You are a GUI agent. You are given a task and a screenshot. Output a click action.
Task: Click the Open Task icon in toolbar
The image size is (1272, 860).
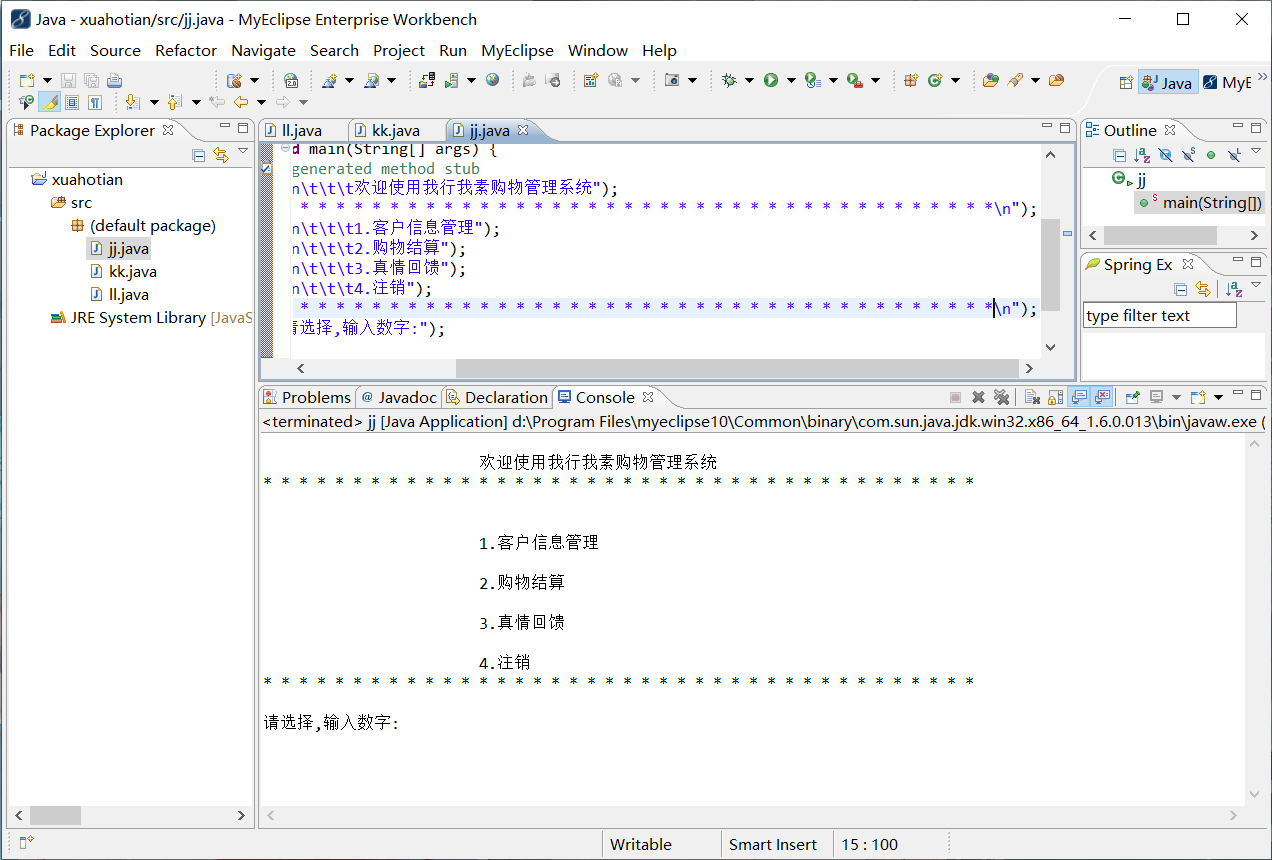[x=1056, y=80]
